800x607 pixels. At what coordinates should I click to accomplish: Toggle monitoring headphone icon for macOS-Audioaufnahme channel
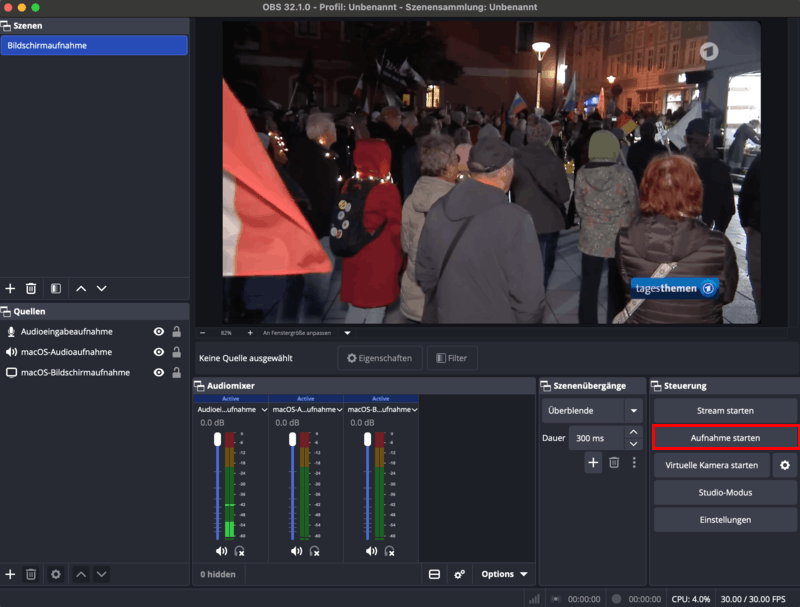(x=314, y=551)
